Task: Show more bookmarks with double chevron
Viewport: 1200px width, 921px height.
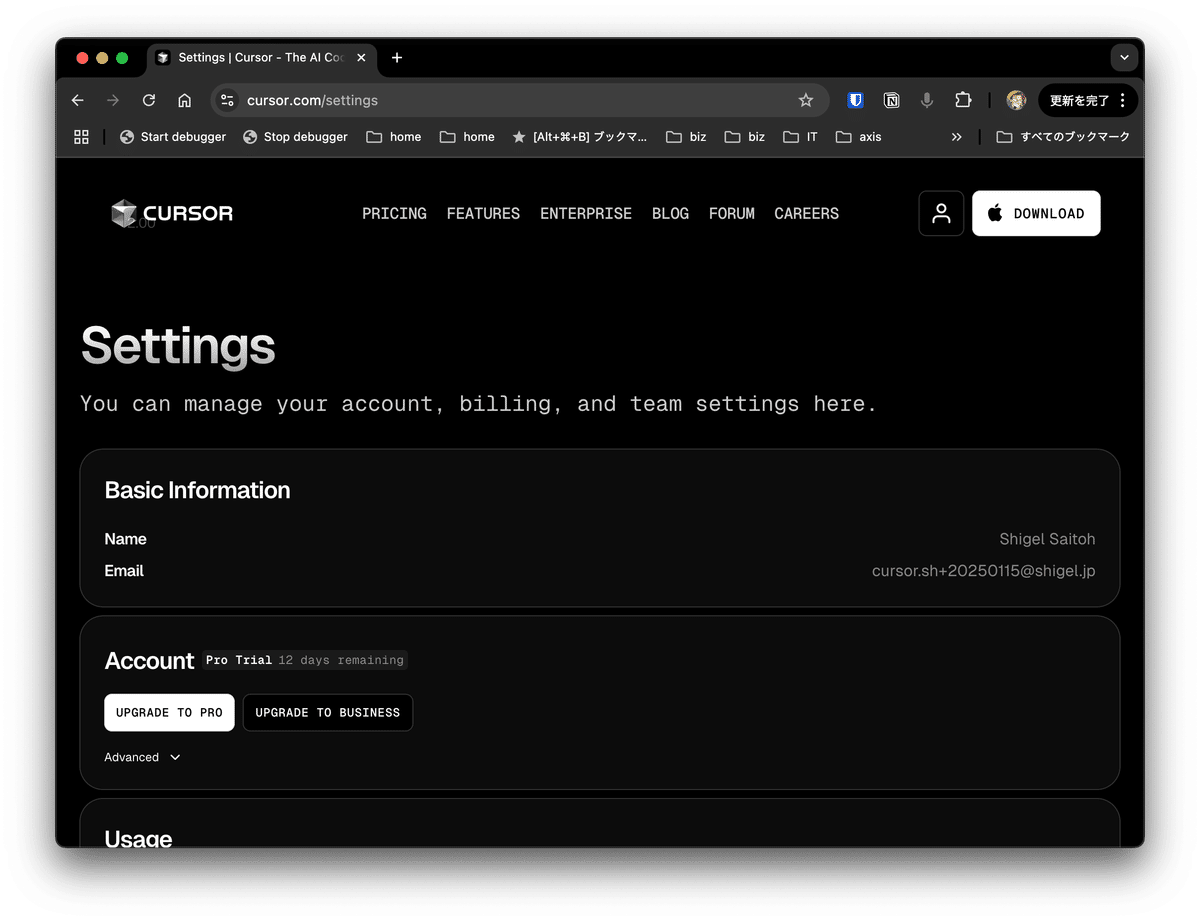Action: pyautogui.click(x=957, y=137)
